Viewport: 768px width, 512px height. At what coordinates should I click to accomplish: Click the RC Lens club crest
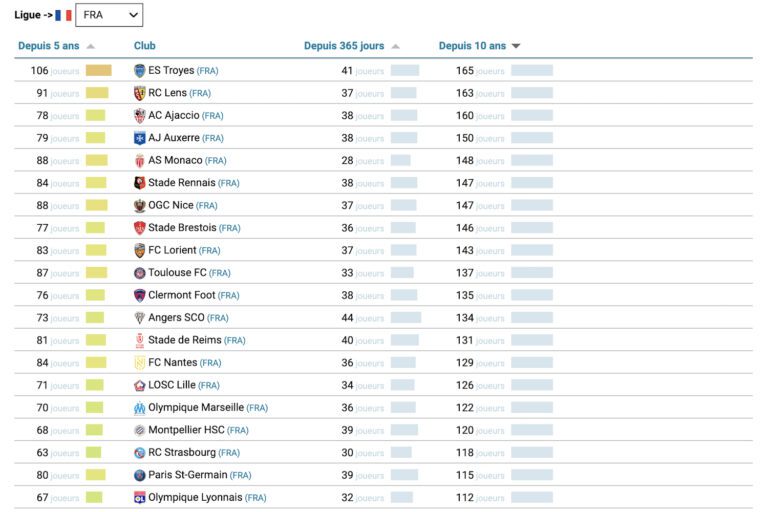[x=140, y=93]
